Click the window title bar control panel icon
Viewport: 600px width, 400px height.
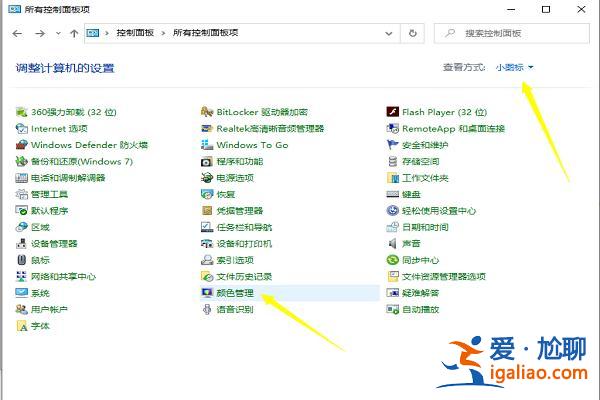pos(14,8)
